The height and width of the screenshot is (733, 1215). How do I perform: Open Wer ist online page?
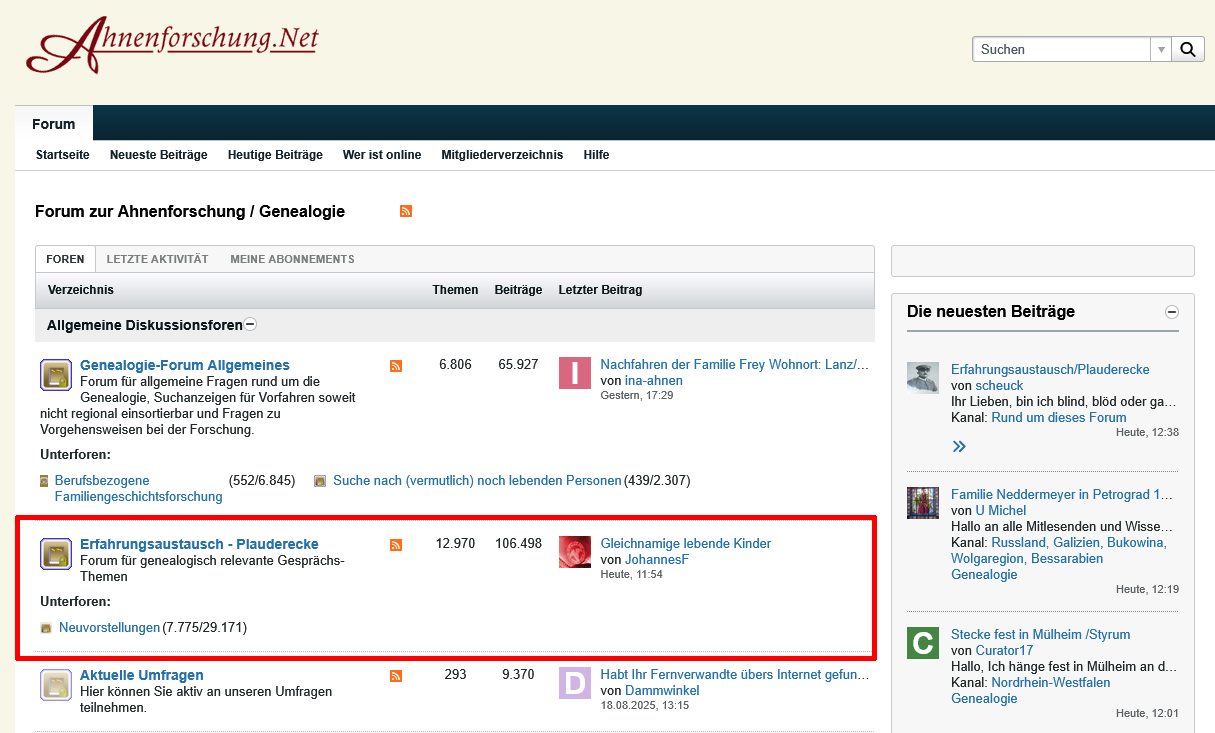point(382,155)
